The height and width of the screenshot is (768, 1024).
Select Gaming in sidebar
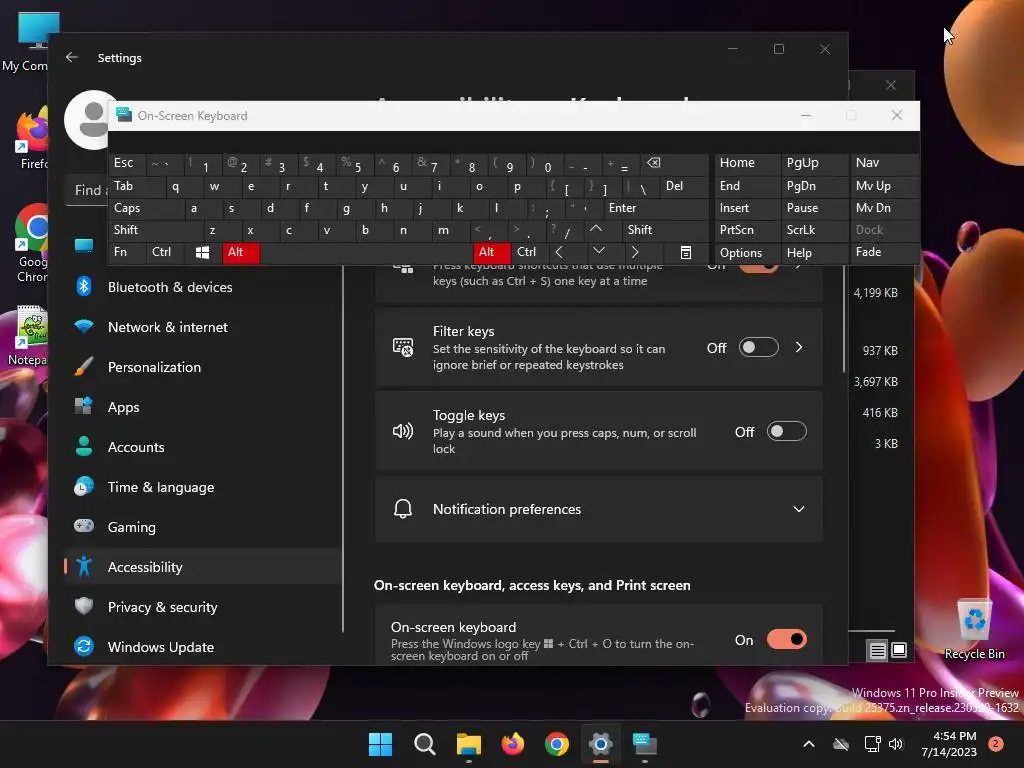click(202, 526)
